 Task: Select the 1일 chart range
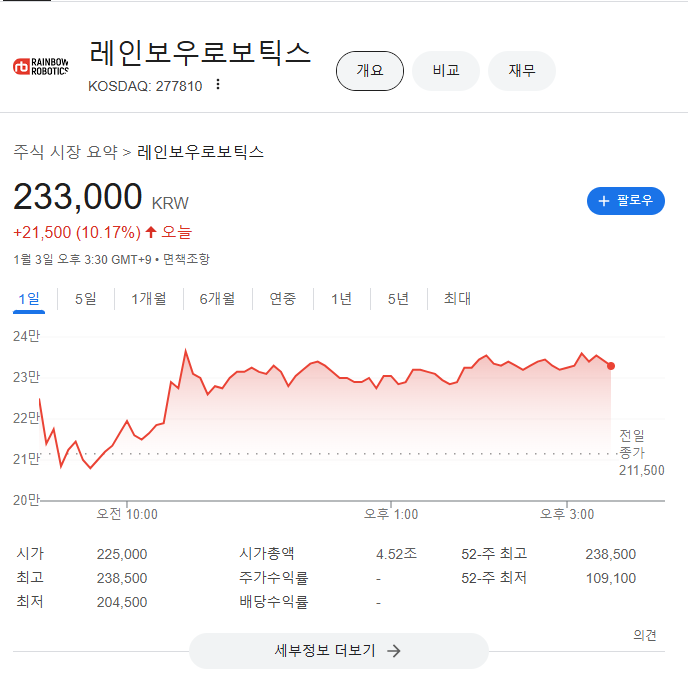[x=29, y=299]
